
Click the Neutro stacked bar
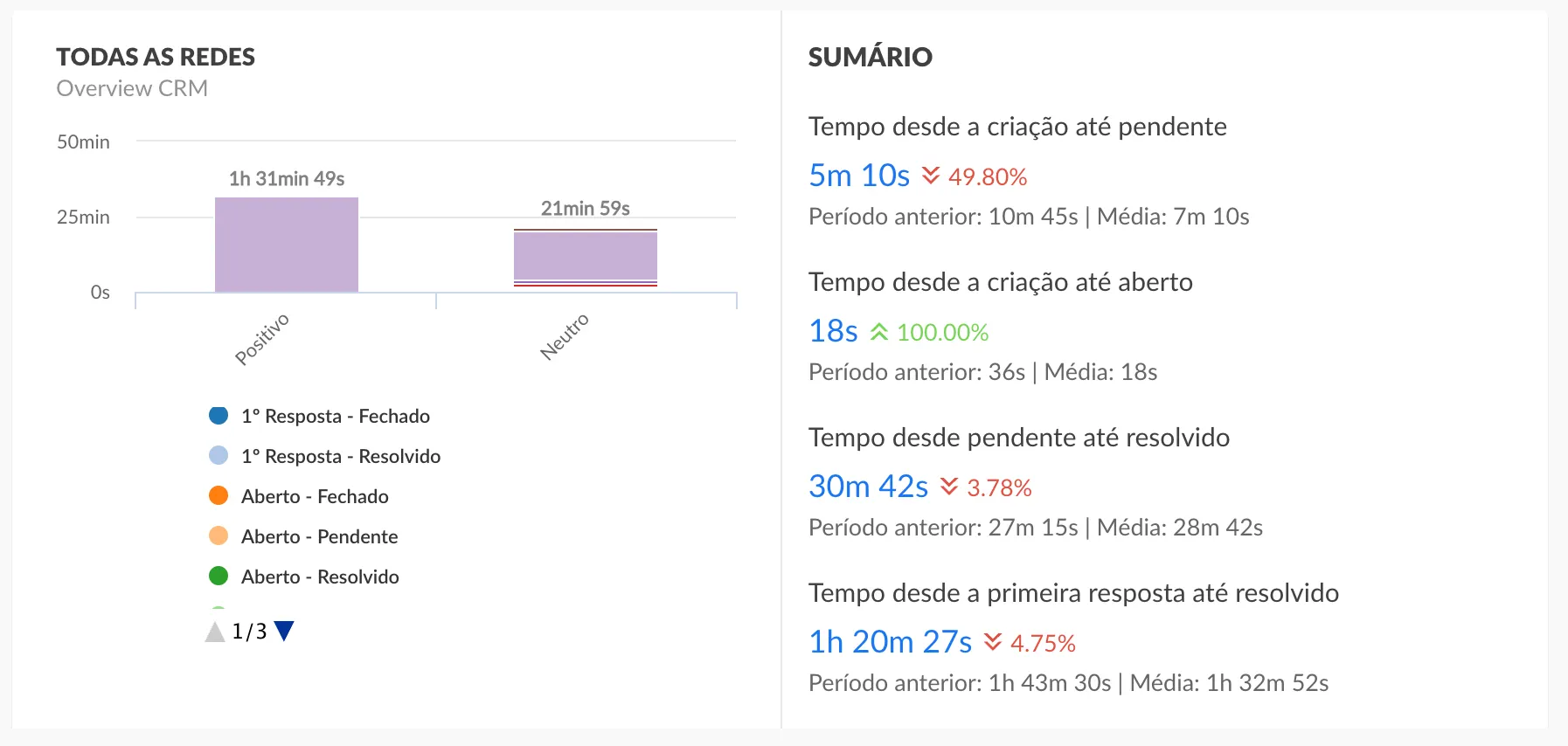coord(586,257)
